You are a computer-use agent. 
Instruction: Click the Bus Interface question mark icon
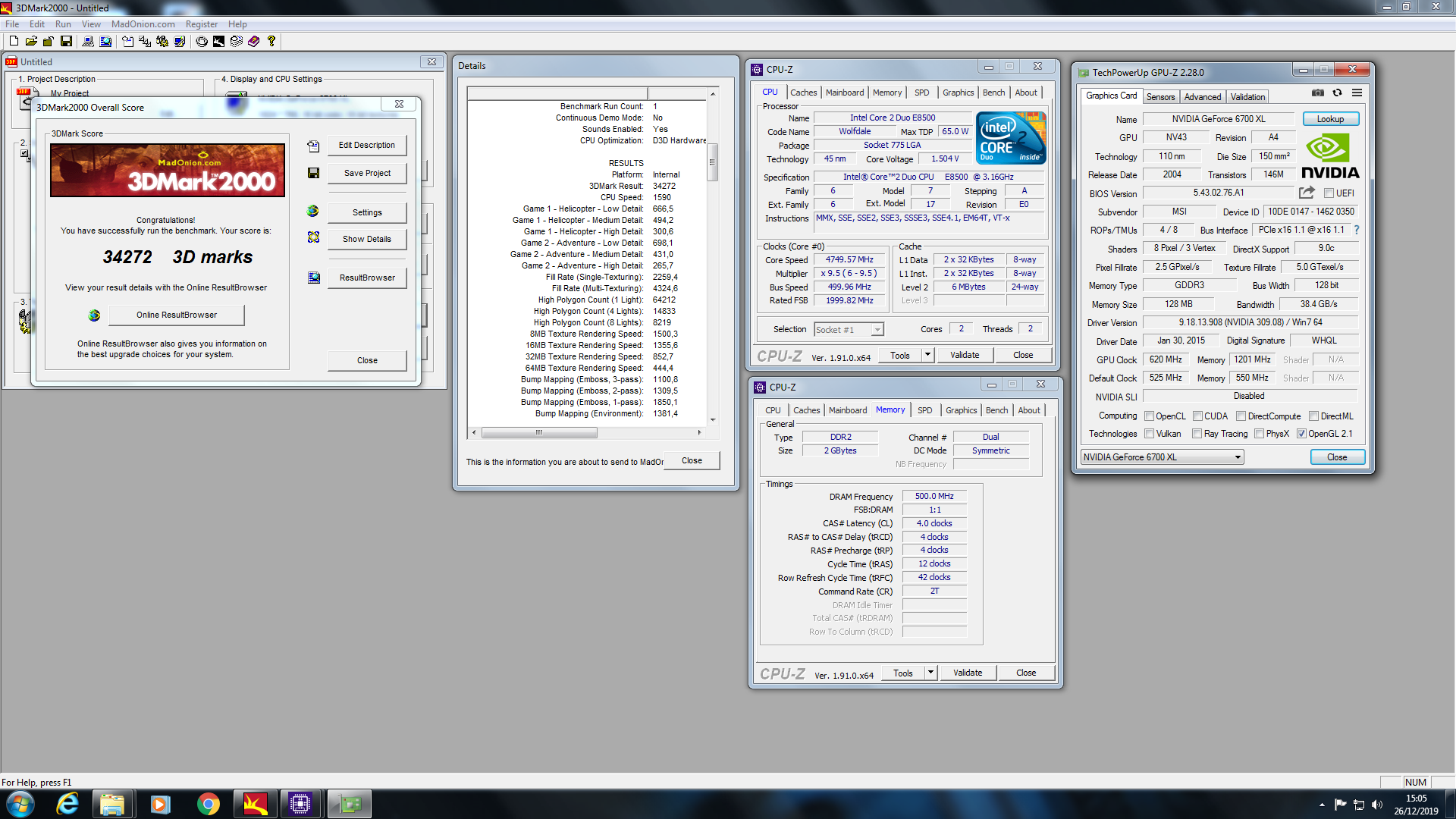click(x=1356, y=230)
